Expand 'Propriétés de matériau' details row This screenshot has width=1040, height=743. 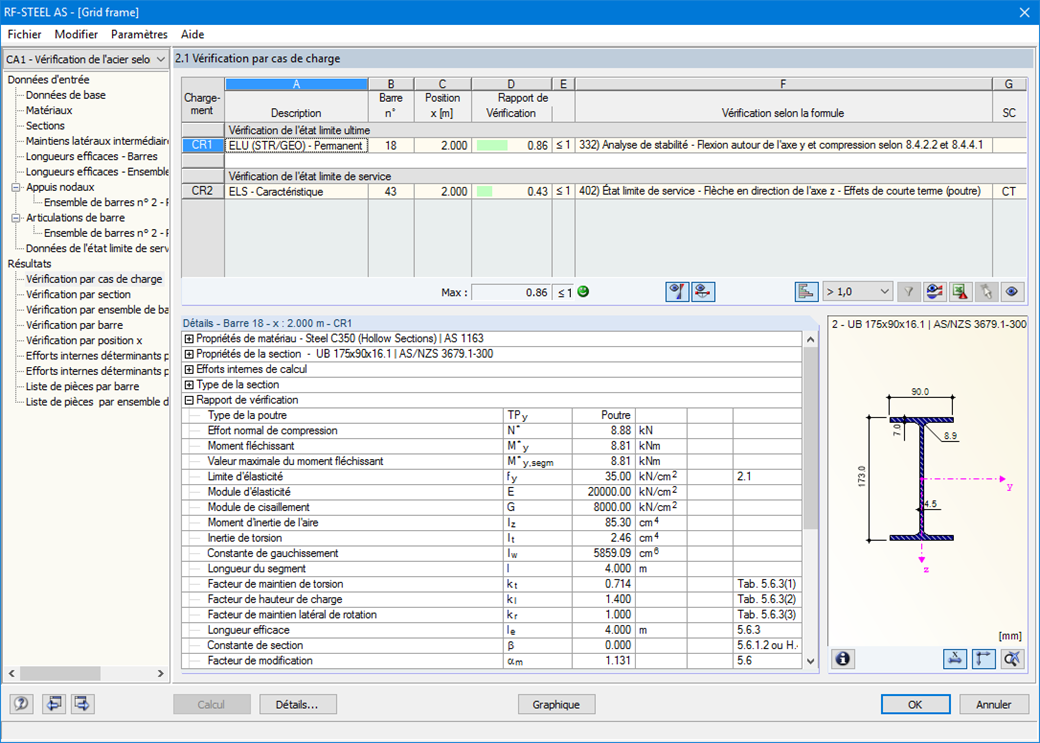click(x=189, y=339)
